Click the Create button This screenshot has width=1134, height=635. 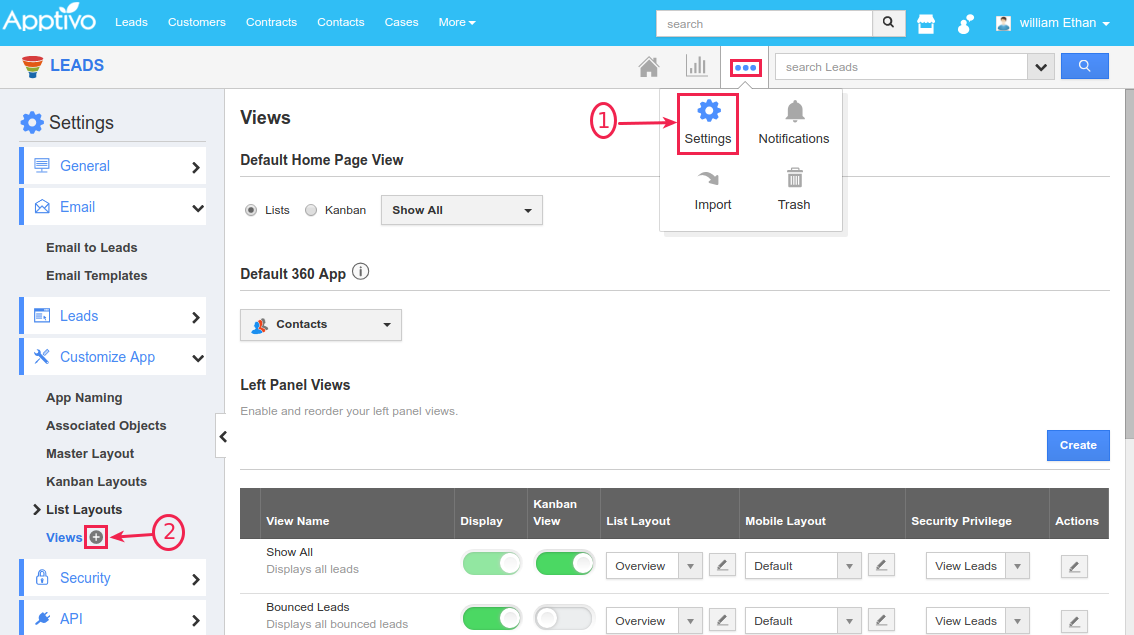click(x=1078, y=445)
